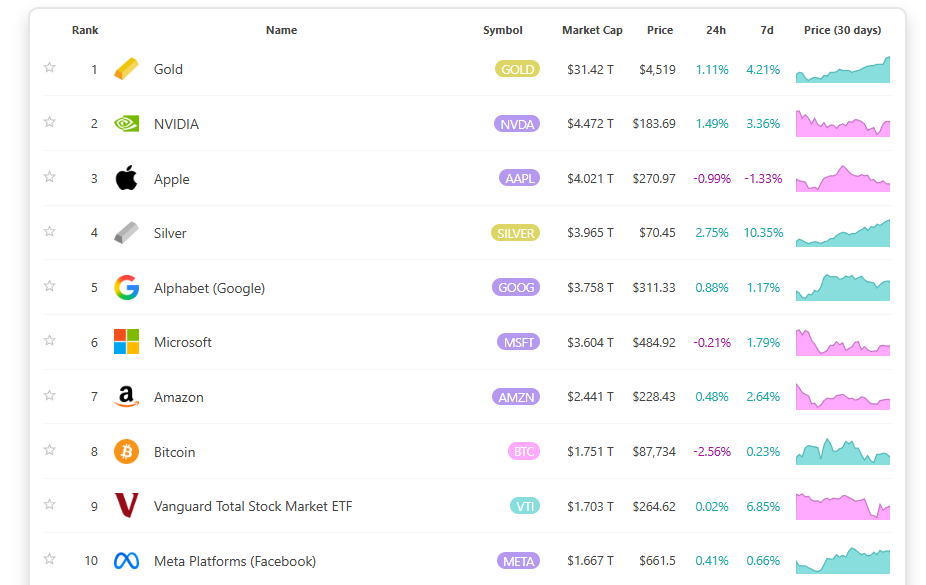Click the GOLD symbol badge
The image size is (926, 585).
(x=516, y=69)
